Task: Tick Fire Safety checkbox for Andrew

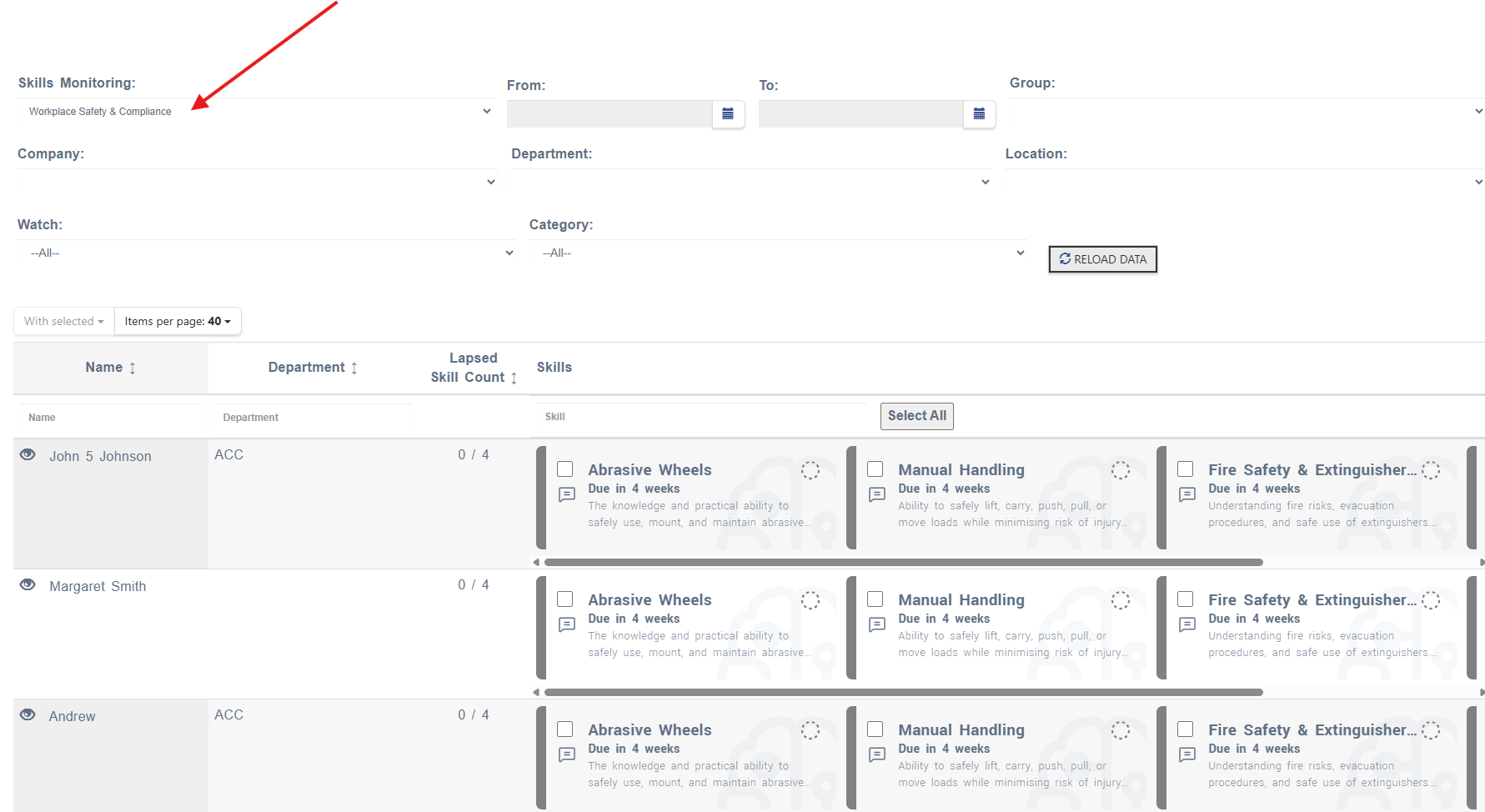Action: point(1186,729)
